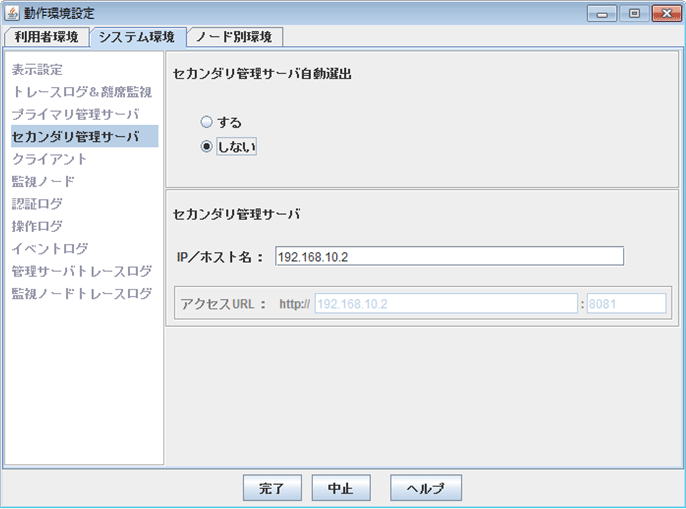Click the セカンダリ管理サーバ自動選出 heading
The image size is (686, 509).
[x=262, y=74]
